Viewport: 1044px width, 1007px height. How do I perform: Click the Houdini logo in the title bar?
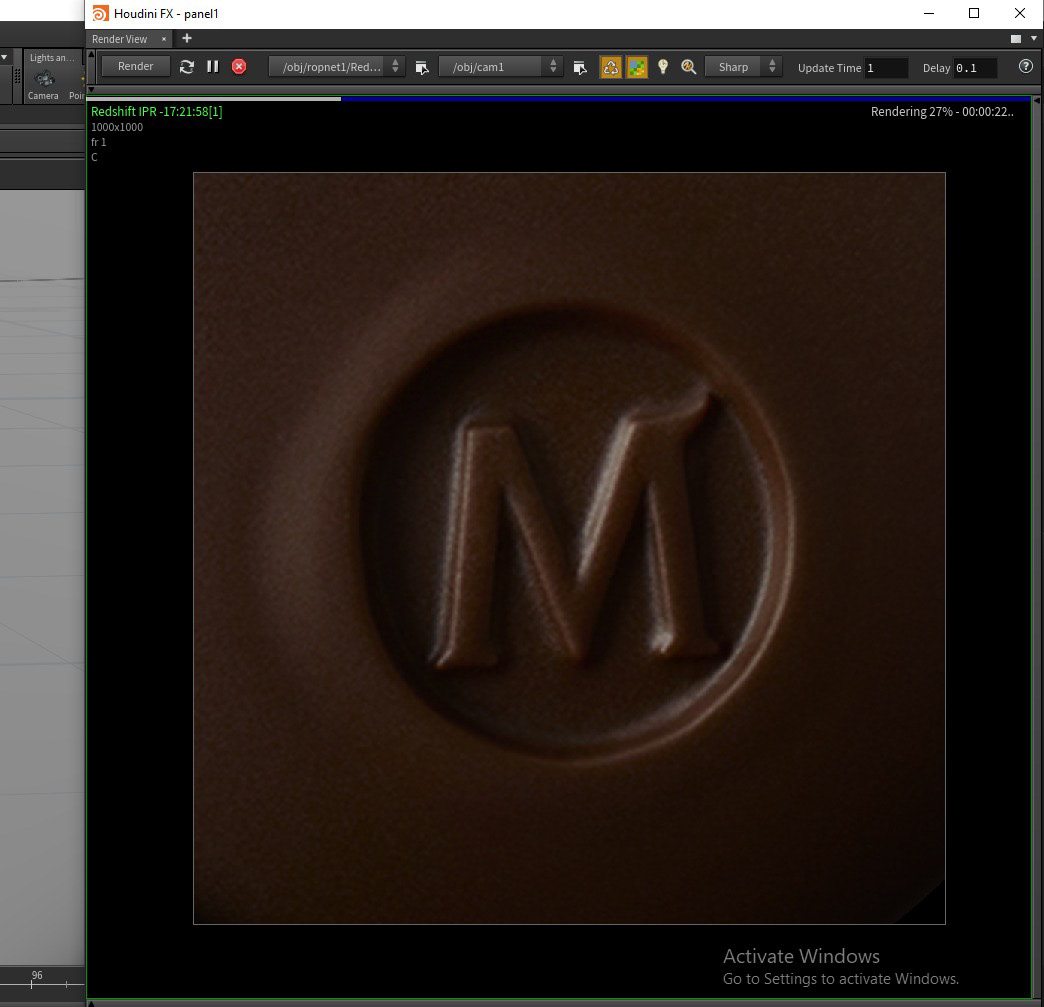(x=101, y=13)
